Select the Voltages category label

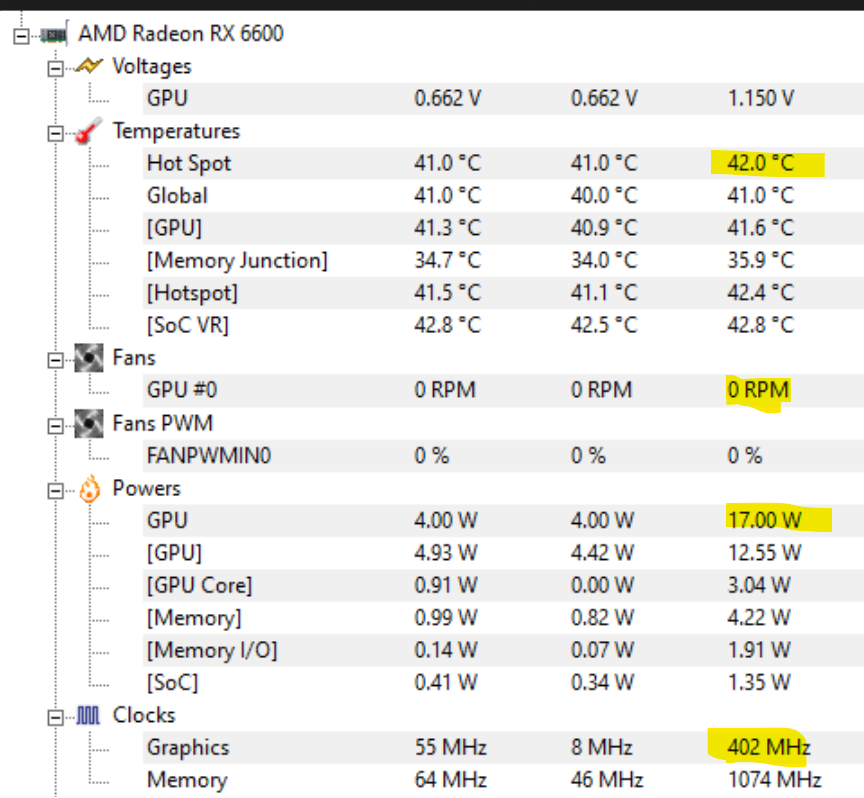[152, 67]
